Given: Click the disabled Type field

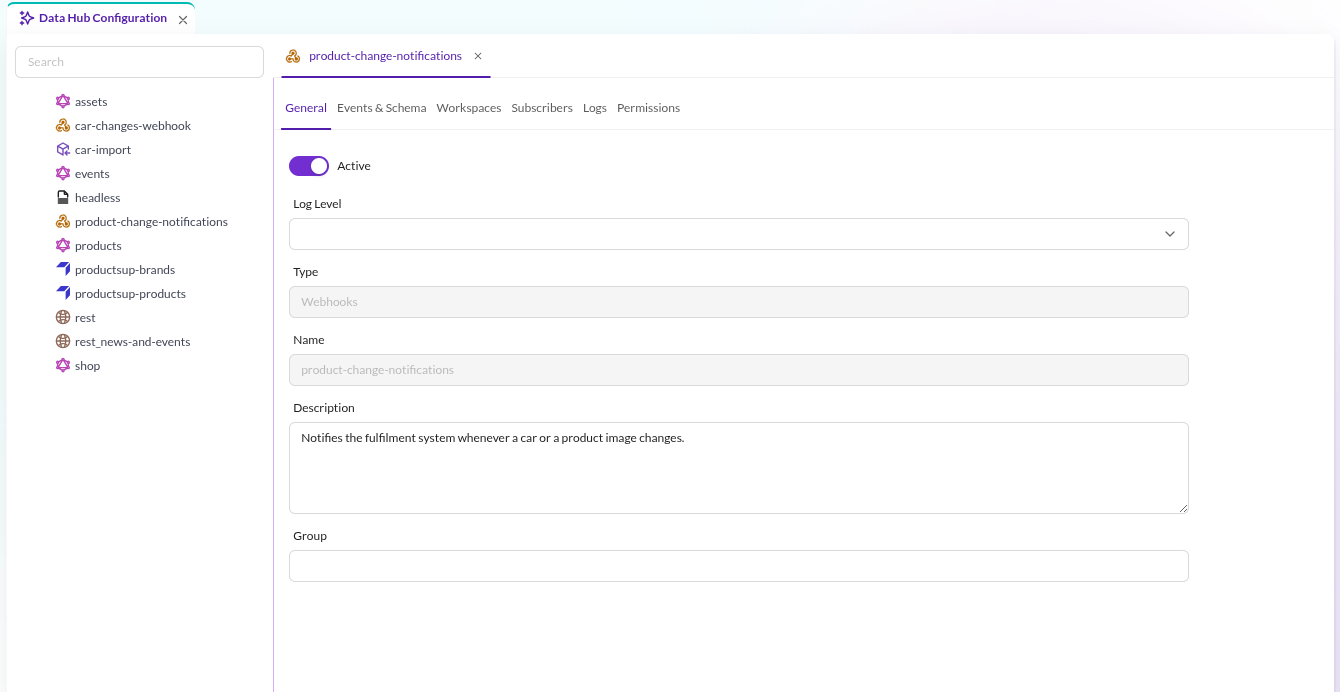Looking at the screenshot, I should coord(739,302).
